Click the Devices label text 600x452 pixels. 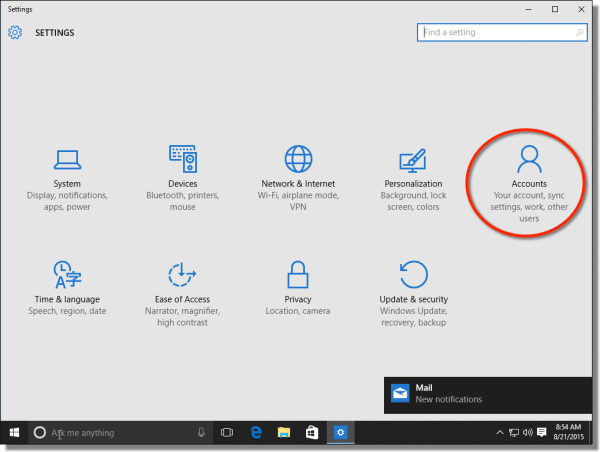(x=183, y=184)
